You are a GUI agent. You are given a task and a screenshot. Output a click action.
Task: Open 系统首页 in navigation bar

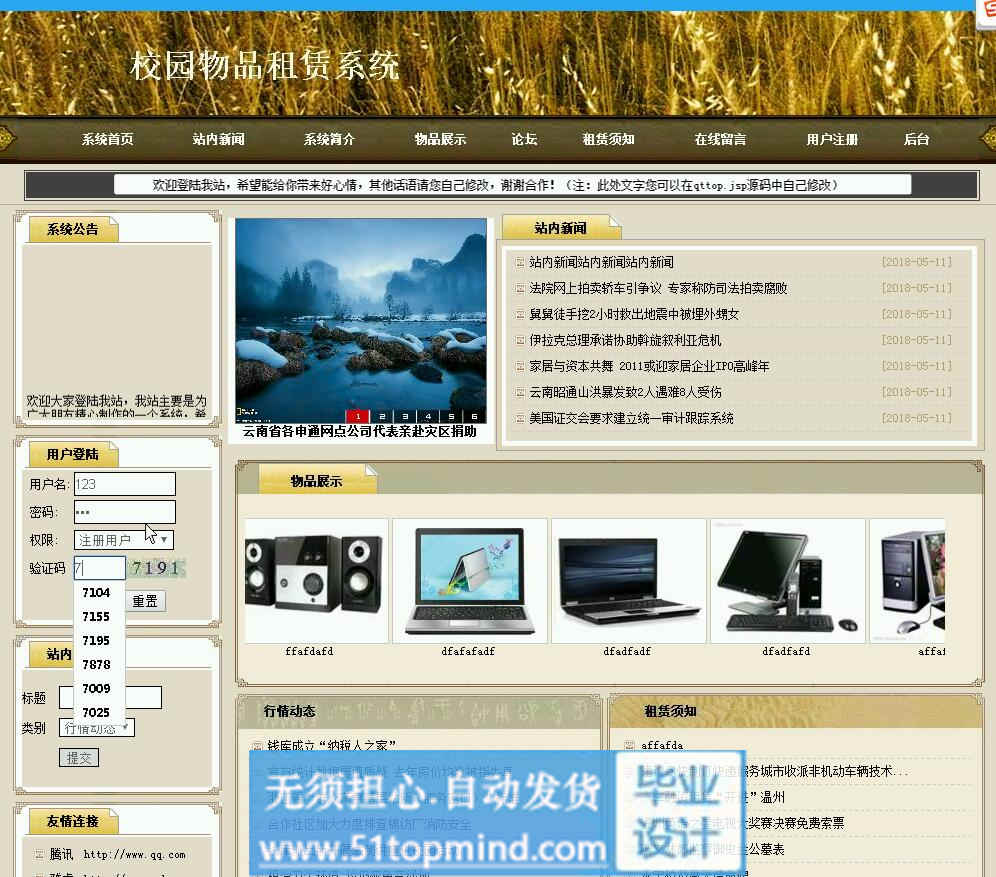107,139
